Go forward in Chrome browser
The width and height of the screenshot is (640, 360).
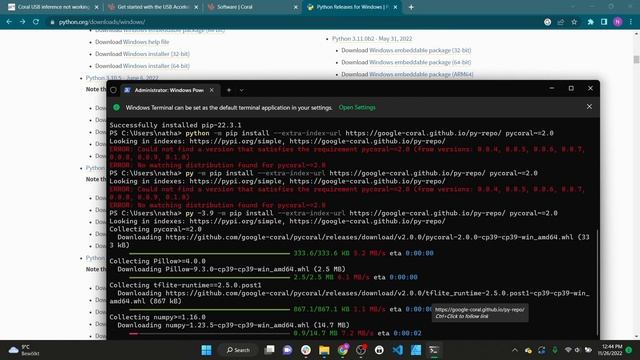(22, 22)
